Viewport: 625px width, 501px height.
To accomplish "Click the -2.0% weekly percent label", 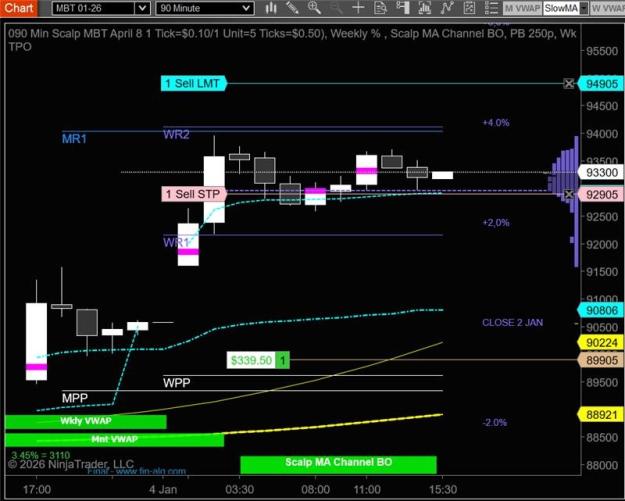I will [x=495, y=422].
